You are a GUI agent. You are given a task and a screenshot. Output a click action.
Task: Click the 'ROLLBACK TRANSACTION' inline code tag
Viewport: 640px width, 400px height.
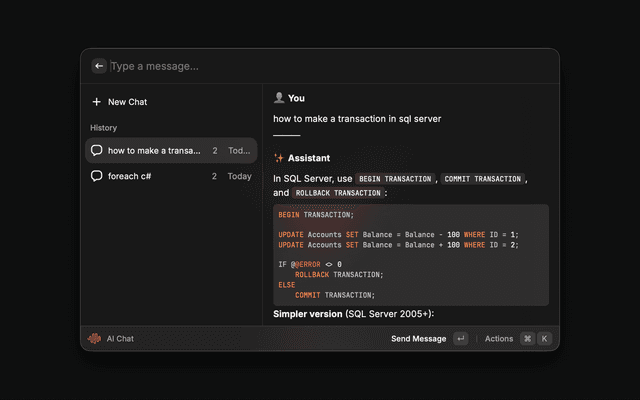[337, 193]
